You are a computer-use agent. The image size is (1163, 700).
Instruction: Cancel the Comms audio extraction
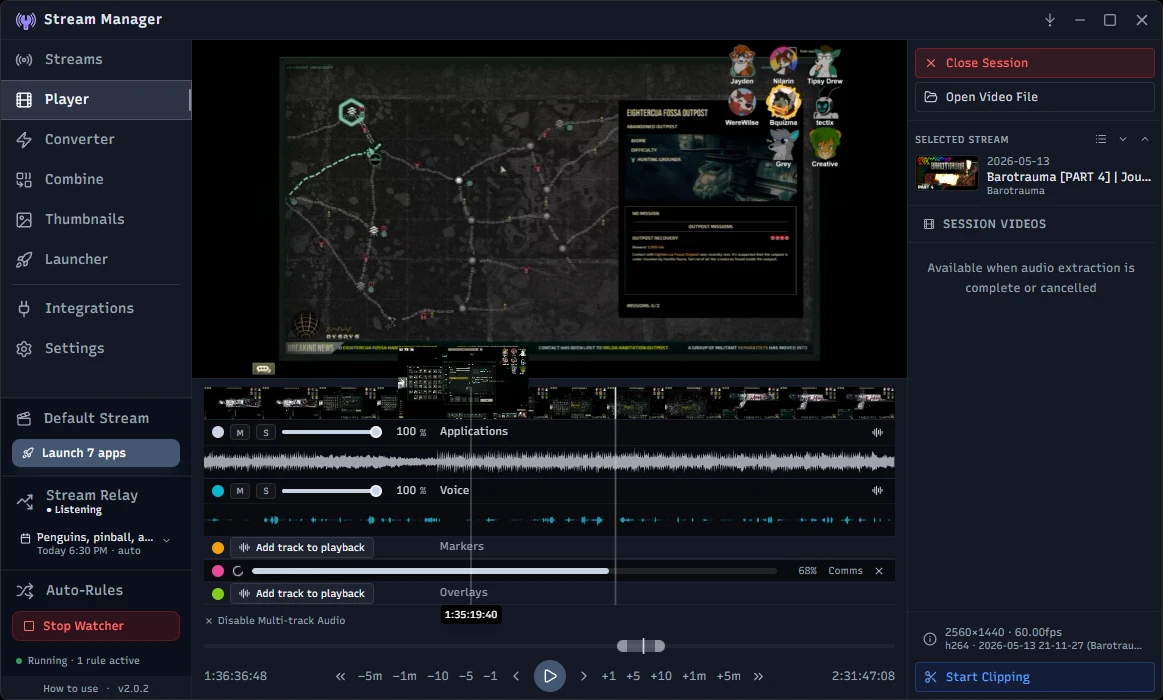[879, 571]
